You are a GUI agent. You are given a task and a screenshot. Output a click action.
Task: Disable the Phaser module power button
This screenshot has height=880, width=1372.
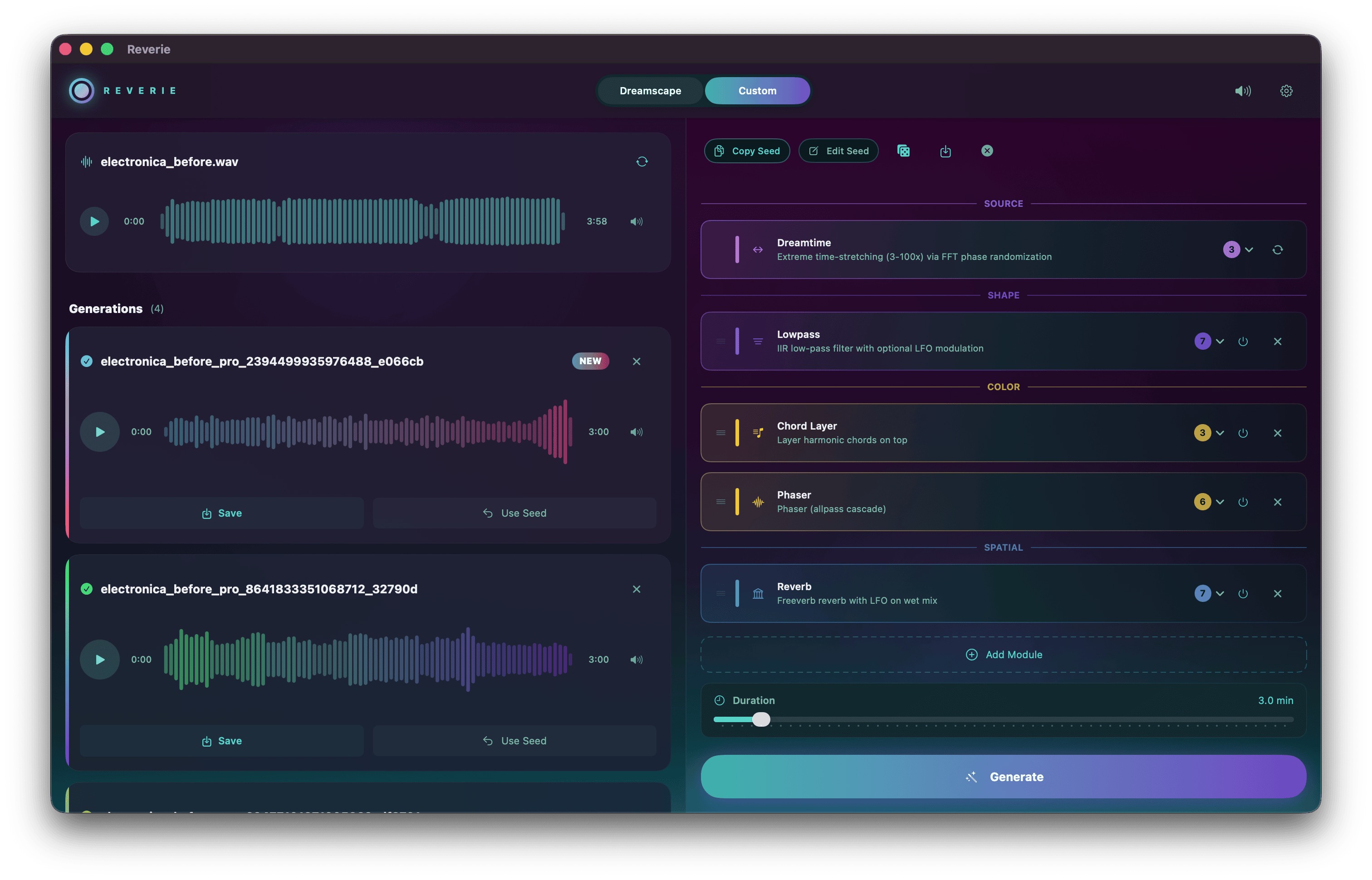(1243, 502)
